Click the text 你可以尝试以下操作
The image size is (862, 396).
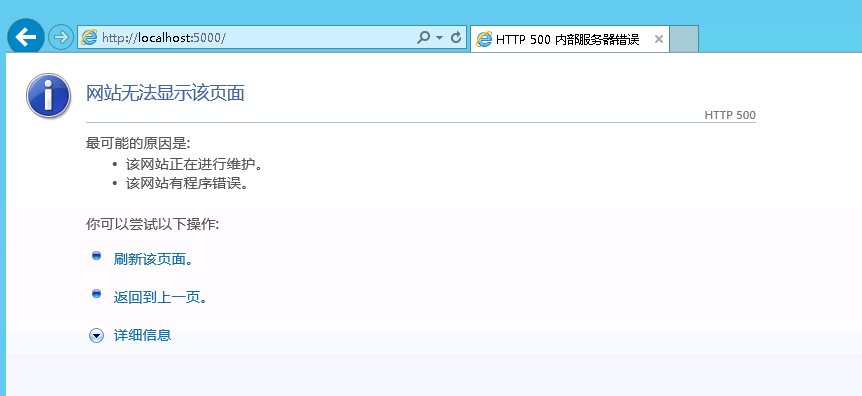(152, 224)
